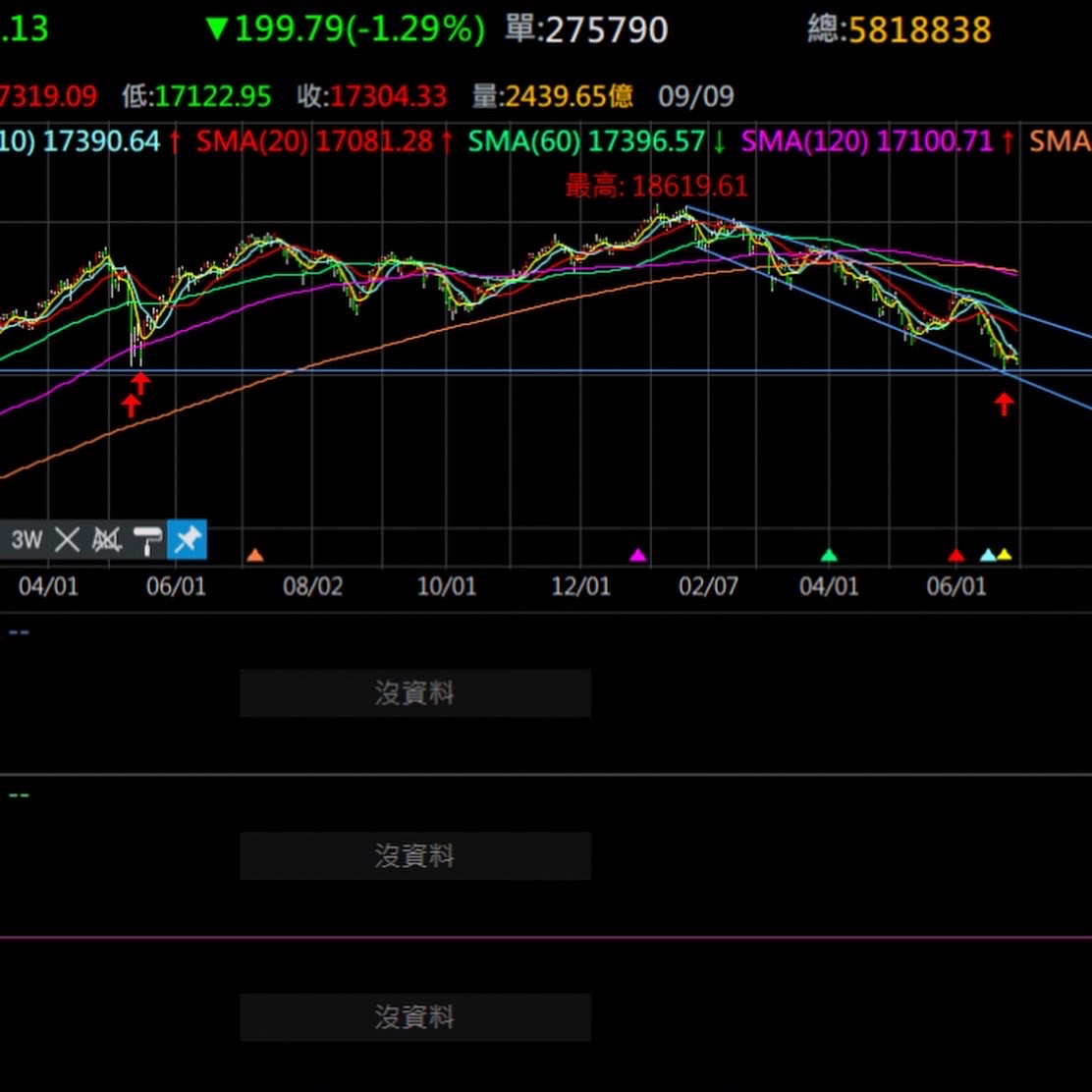Image resolution: width=1092 pixels, height=1092 pixels.
Task: Click the 量:2439.65億 volume value
Action: click(x=552, y=96)
